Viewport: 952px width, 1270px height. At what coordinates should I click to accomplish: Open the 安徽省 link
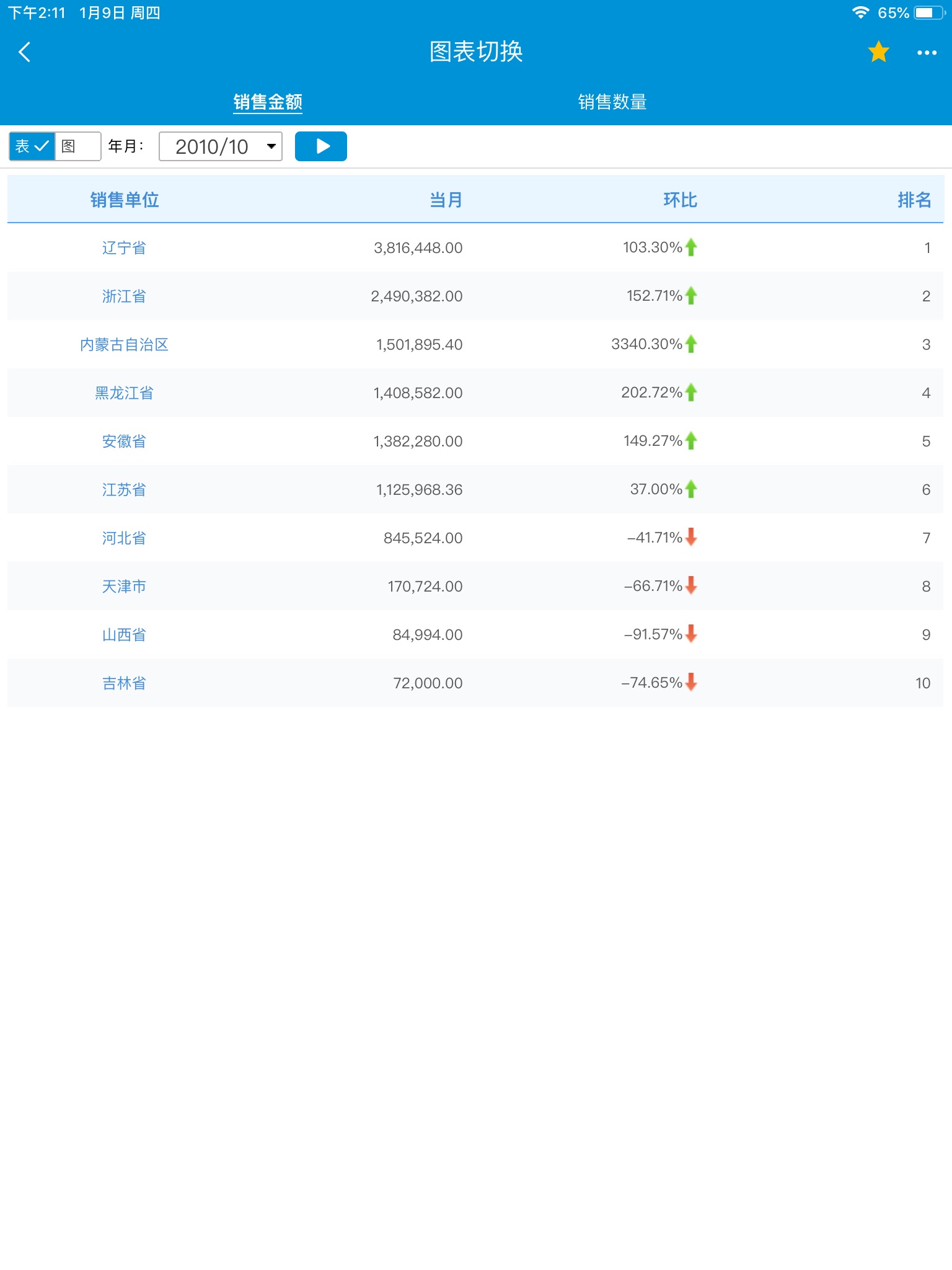coord(125,442)
